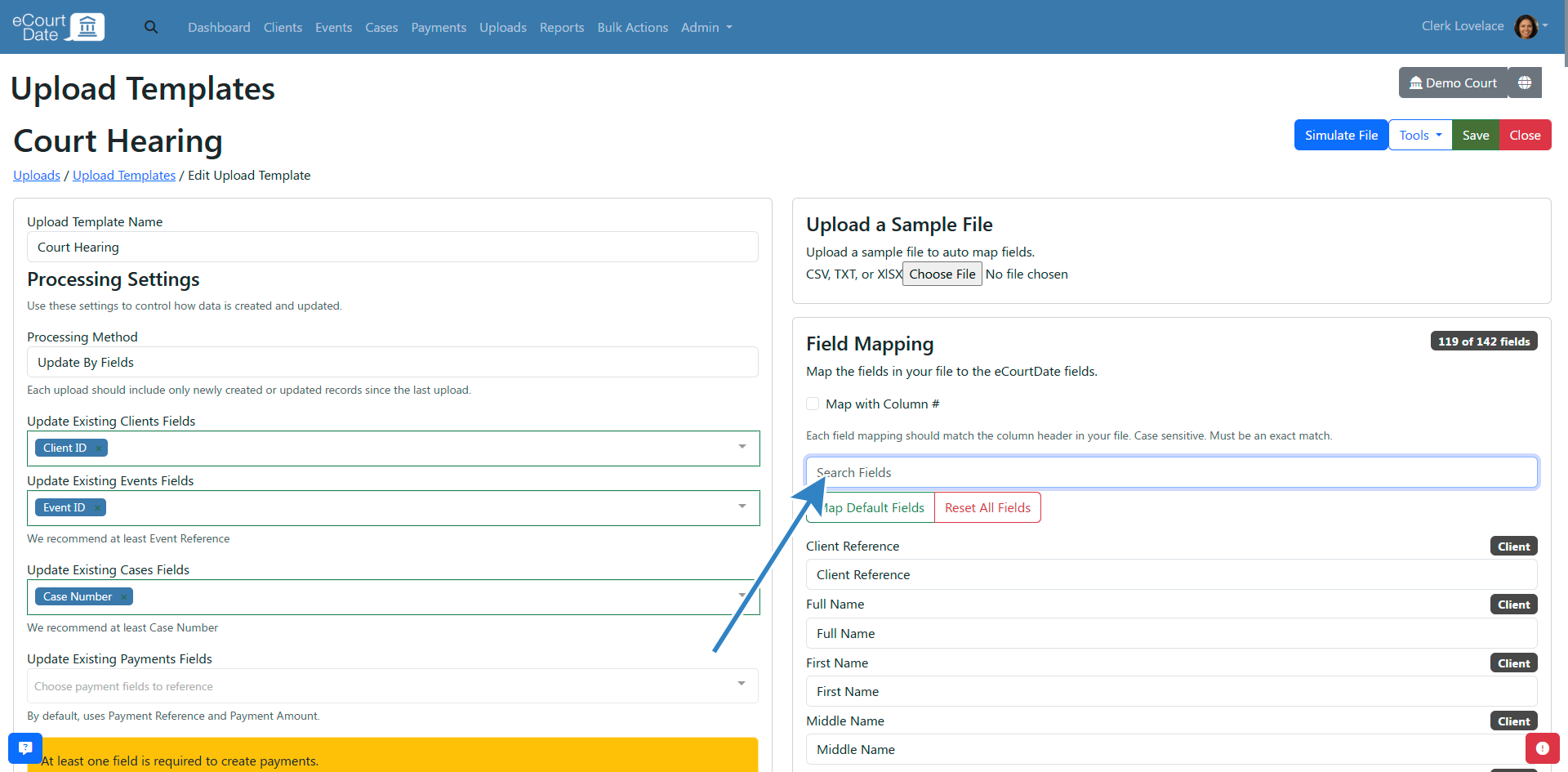Follow the Uploads breadcrumb link

[x=37, y=175]
